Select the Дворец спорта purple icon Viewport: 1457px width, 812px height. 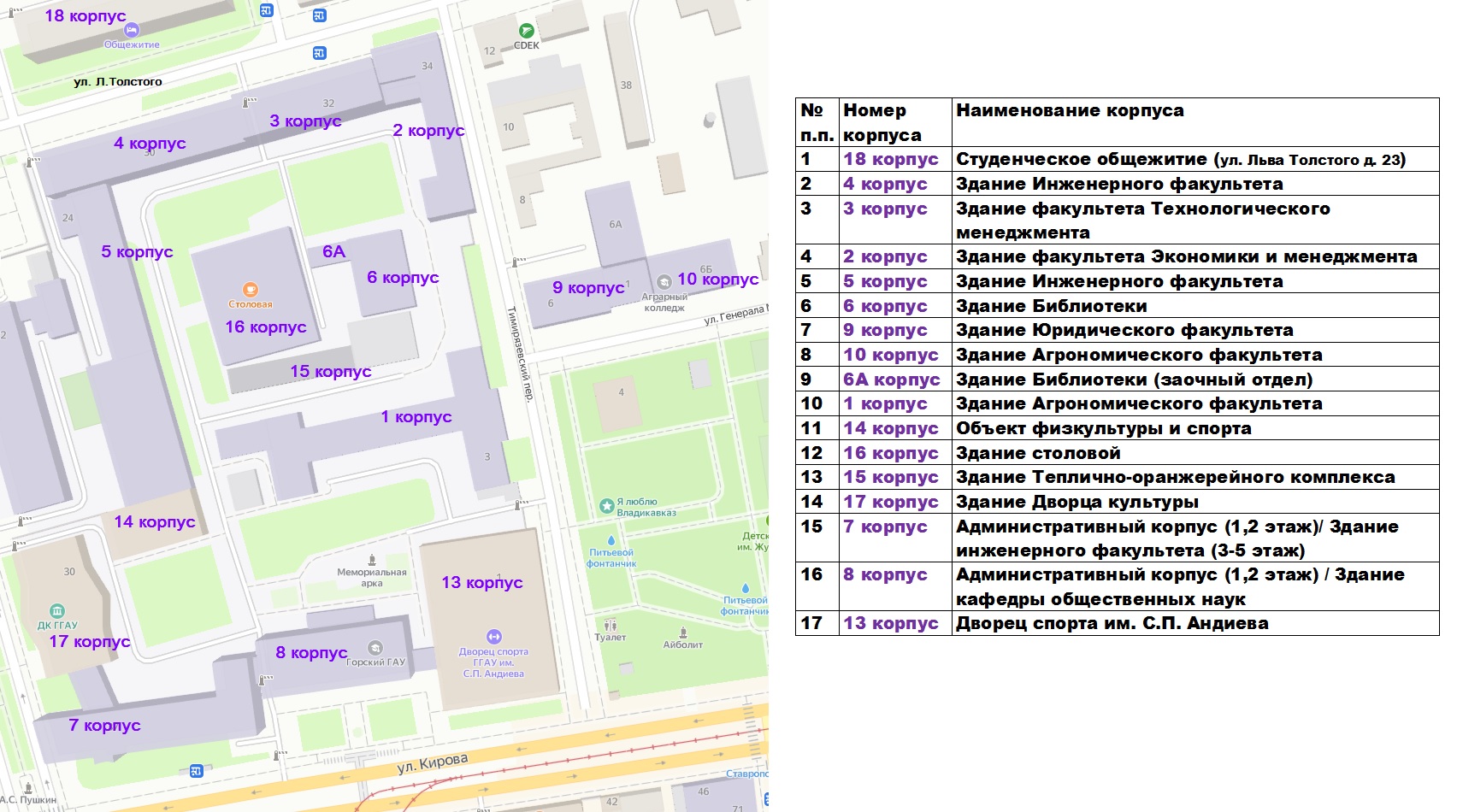click(x=494, y=637)
